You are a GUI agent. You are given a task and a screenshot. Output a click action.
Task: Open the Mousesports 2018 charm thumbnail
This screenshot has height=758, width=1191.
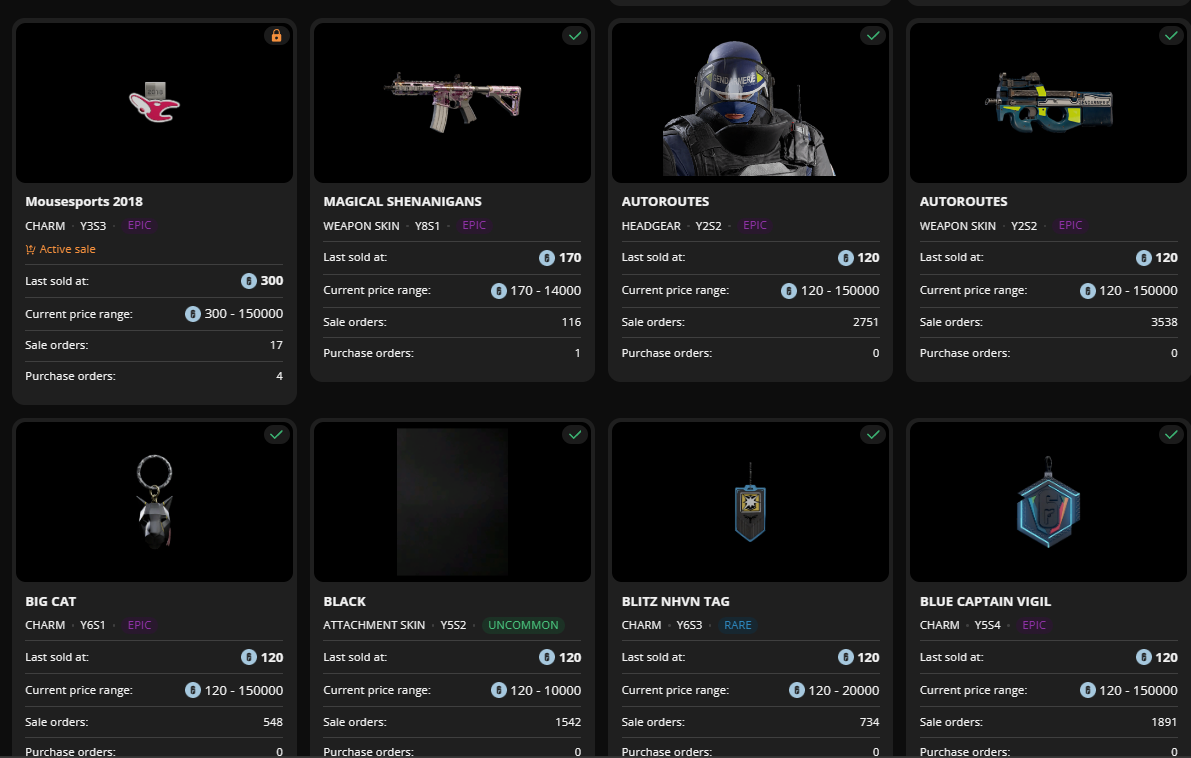[x=154, y=102]
